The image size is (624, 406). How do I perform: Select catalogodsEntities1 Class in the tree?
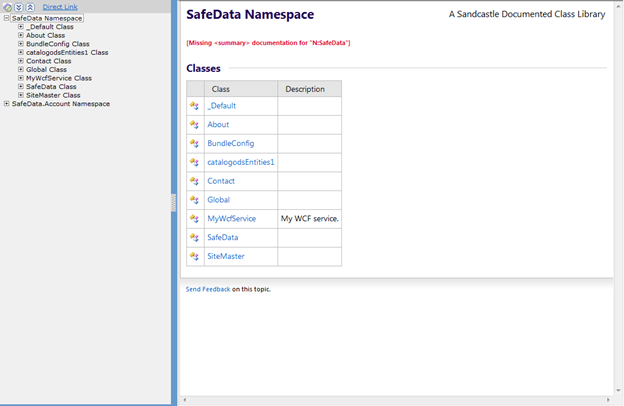click(67, 52)
